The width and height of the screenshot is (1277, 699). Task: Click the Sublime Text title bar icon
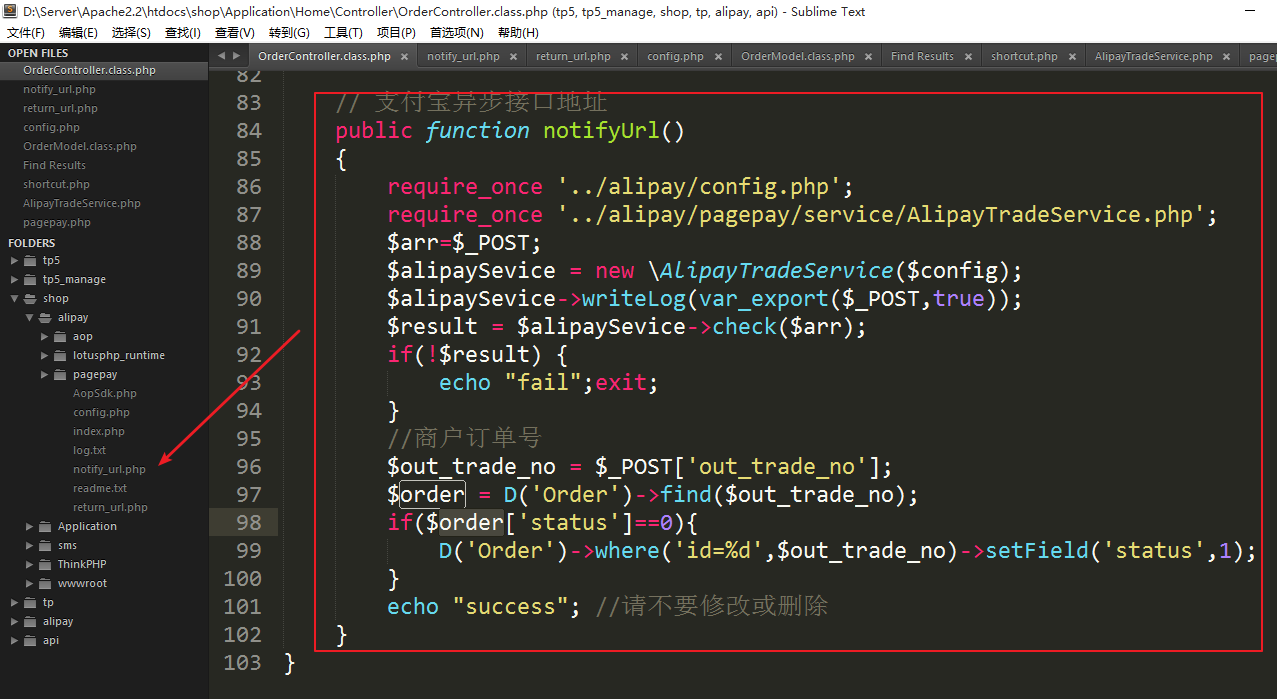point(10,12)
